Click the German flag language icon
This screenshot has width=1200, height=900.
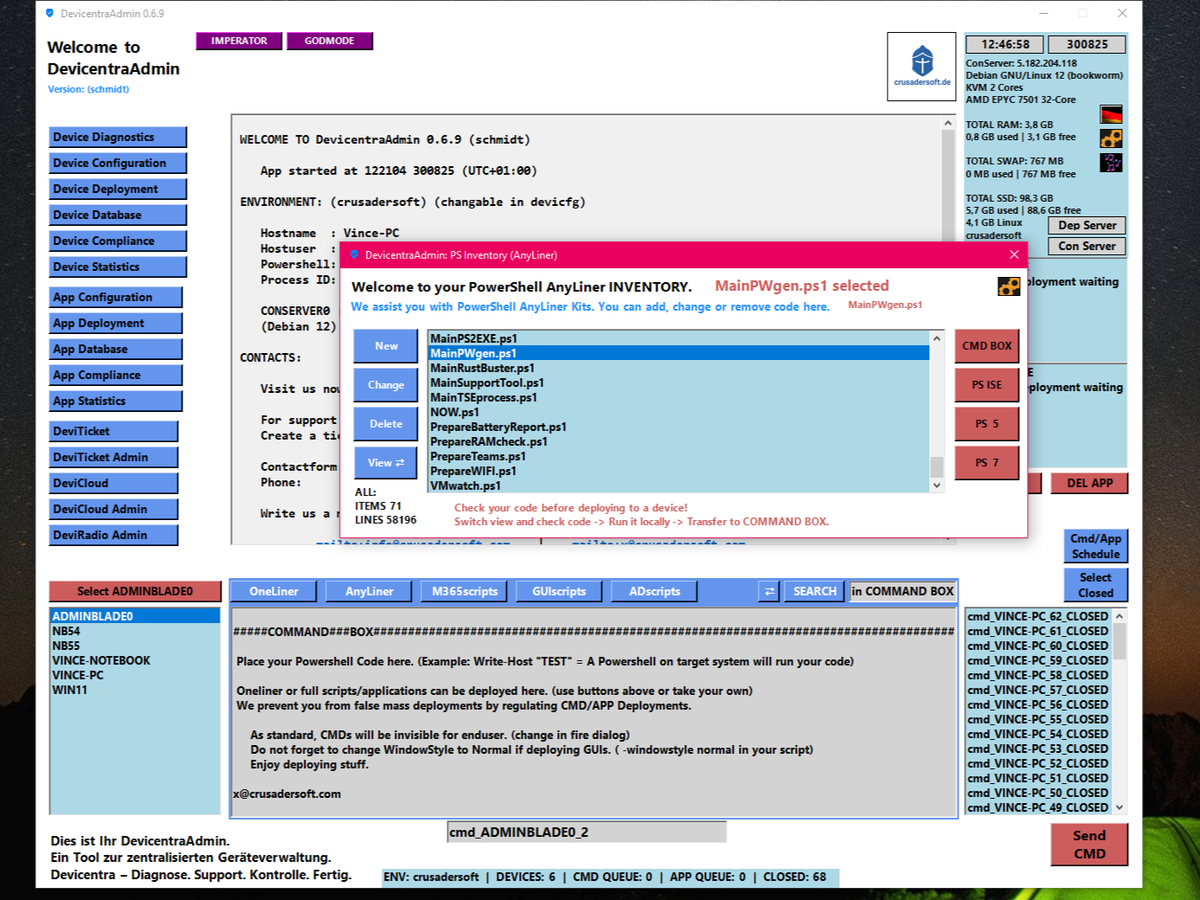pos(1110,114)
